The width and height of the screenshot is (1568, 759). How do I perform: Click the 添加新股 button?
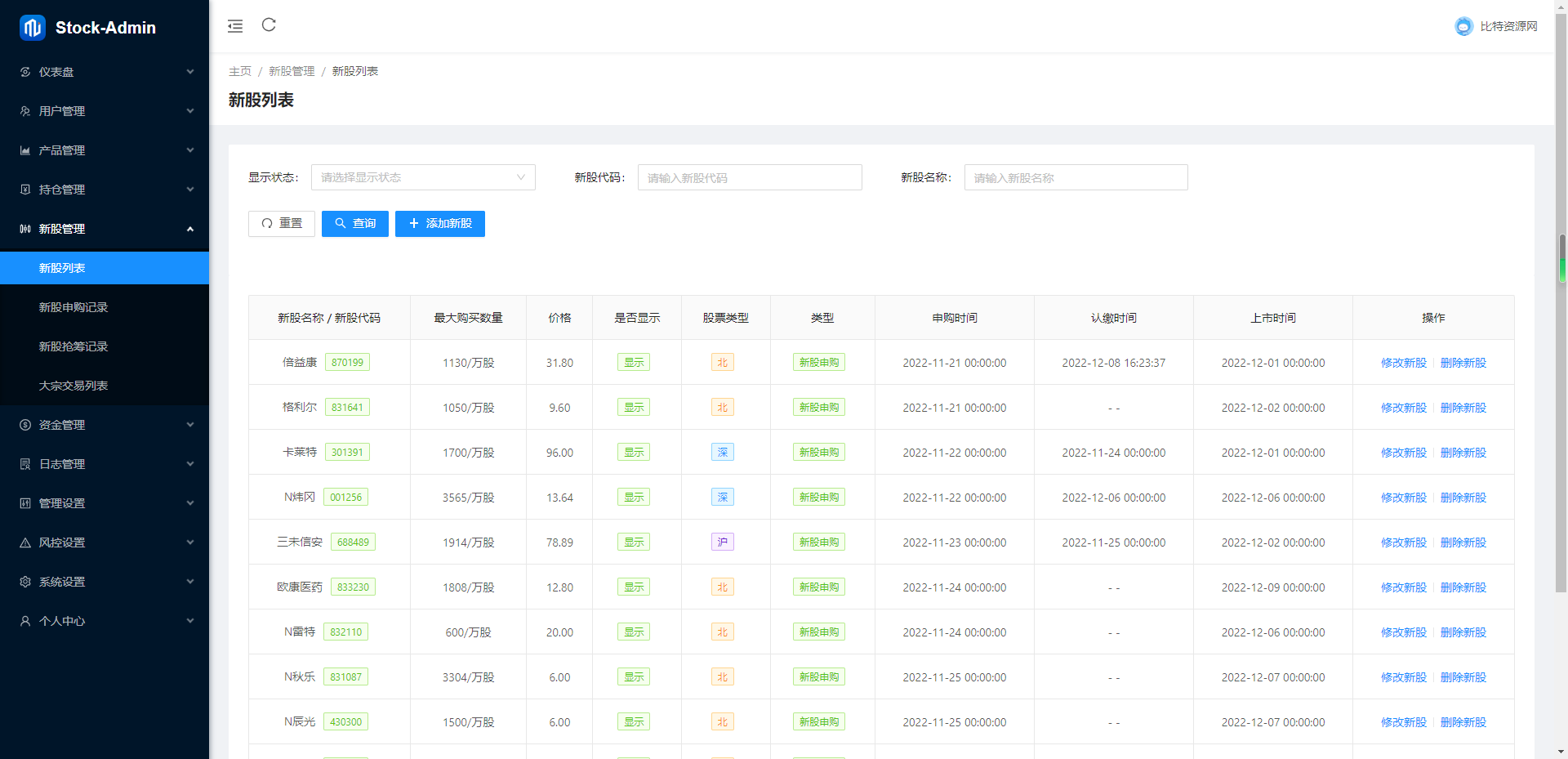tap(439, 223)
